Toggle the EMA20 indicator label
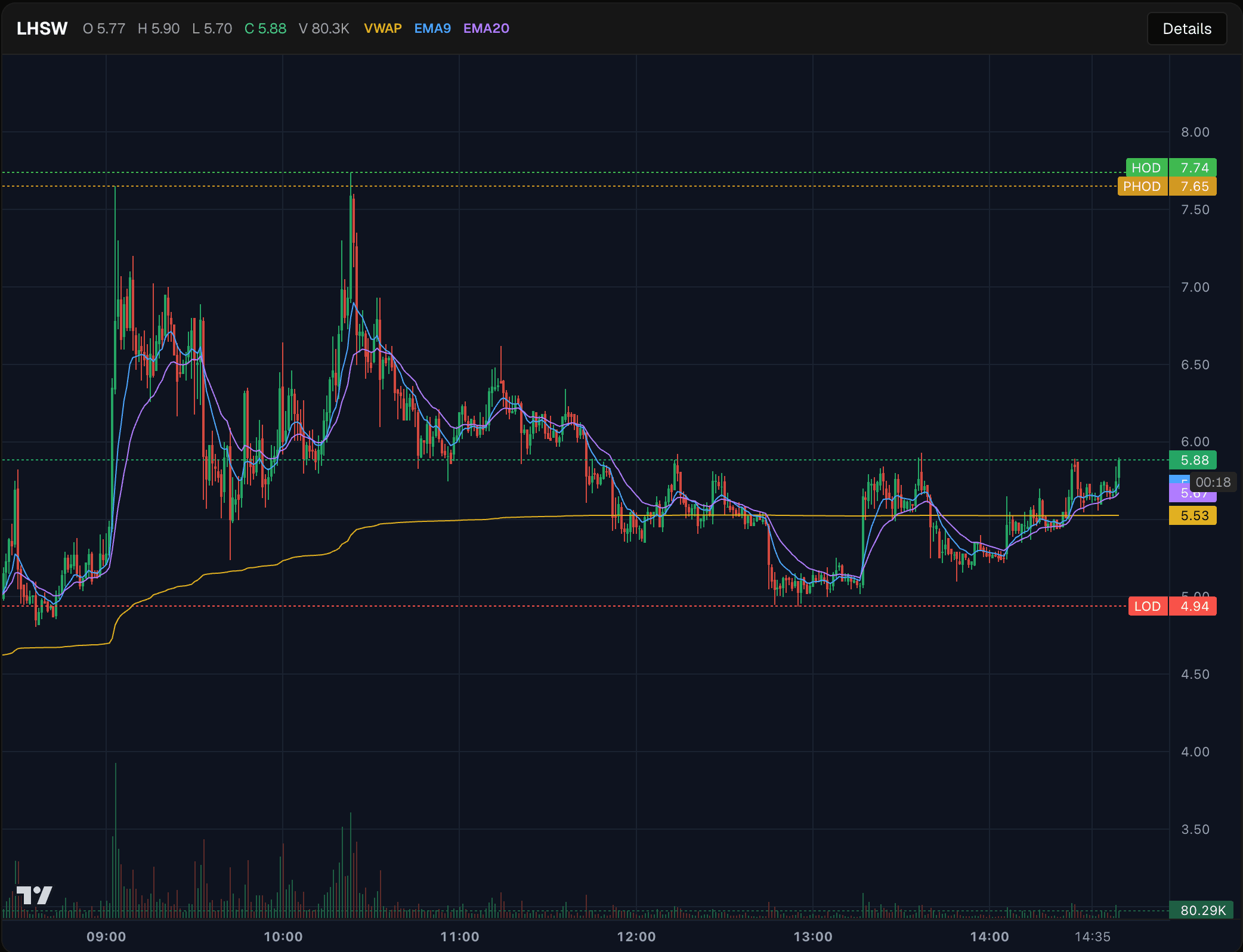 coord(486,29)
